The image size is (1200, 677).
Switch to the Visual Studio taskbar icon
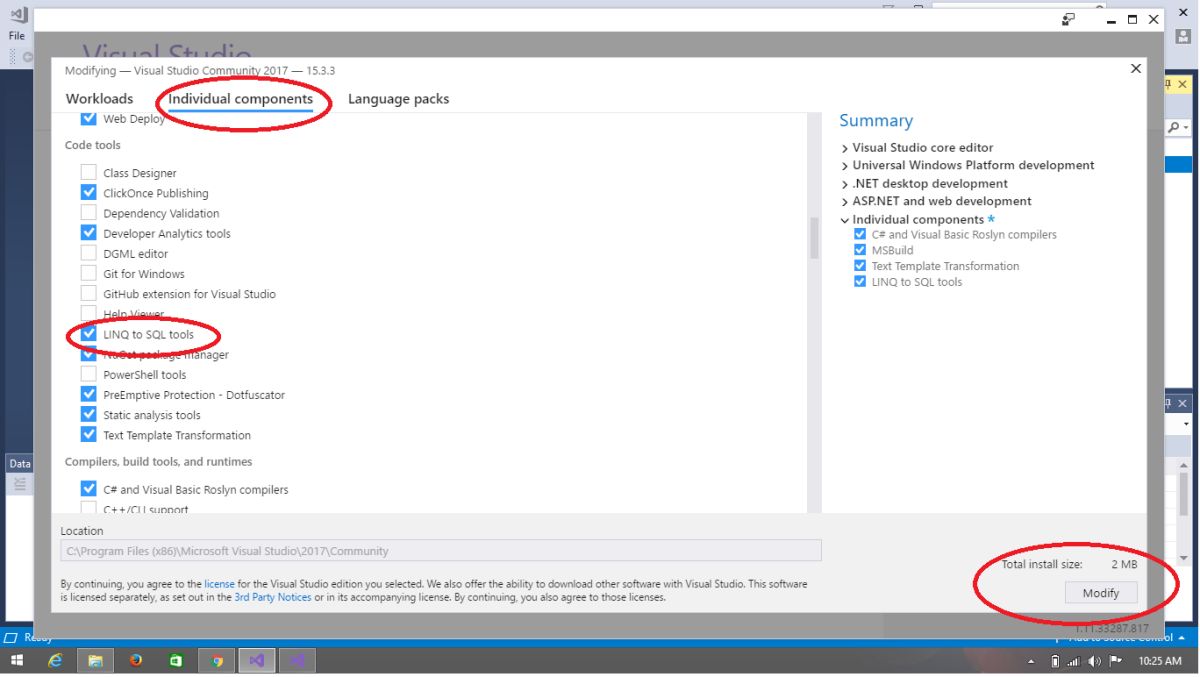click(x=257, y=661)
